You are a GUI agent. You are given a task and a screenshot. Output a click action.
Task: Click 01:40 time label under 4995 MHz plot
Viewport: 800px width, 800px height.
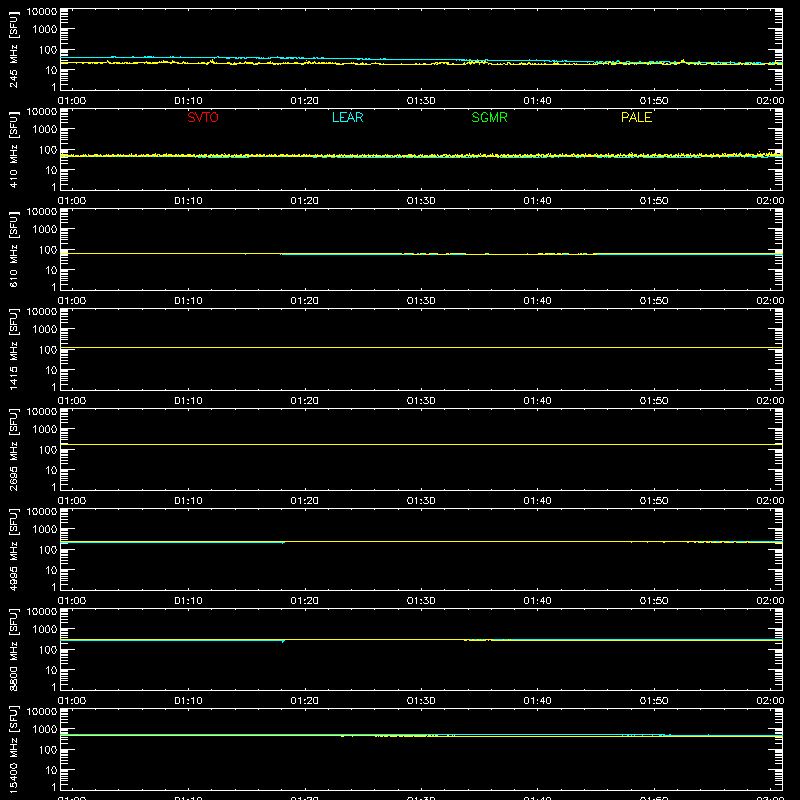tap(537, 601)
